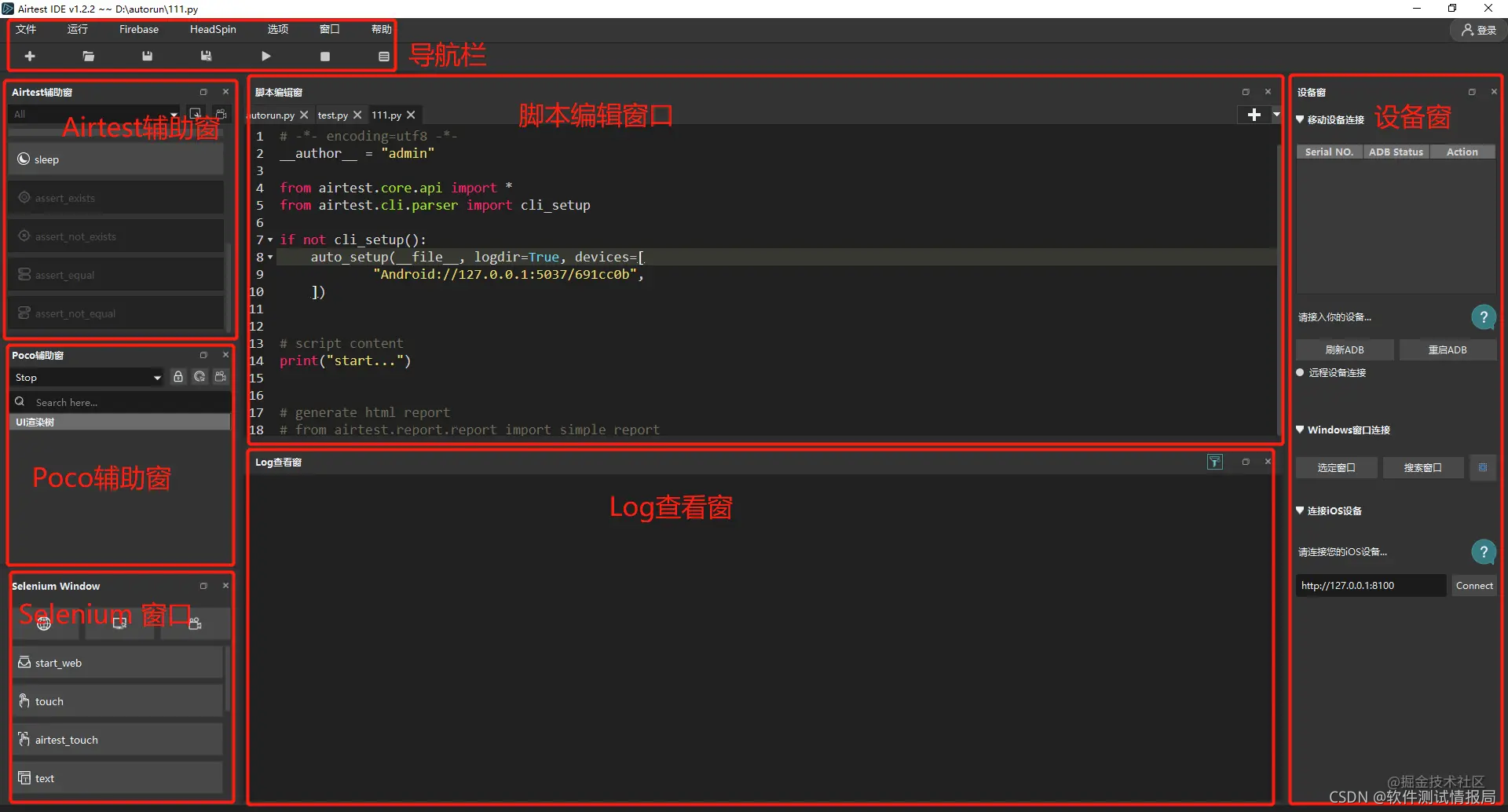Collapse the Windows窗口连接 section
Viewport: 1508px width, 812px height.
1300,430
